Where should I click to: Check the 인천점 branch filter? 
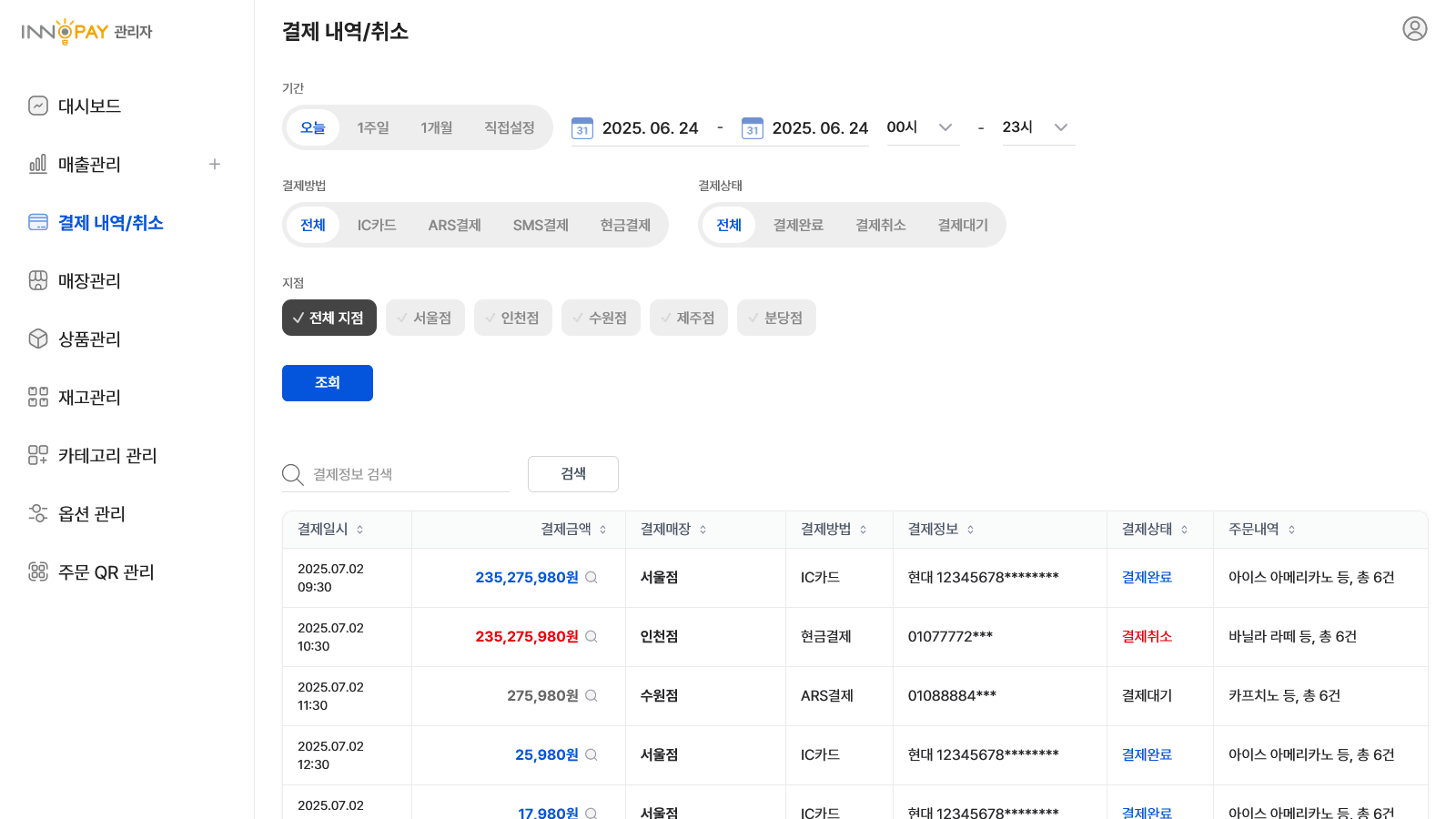point(512,318)
